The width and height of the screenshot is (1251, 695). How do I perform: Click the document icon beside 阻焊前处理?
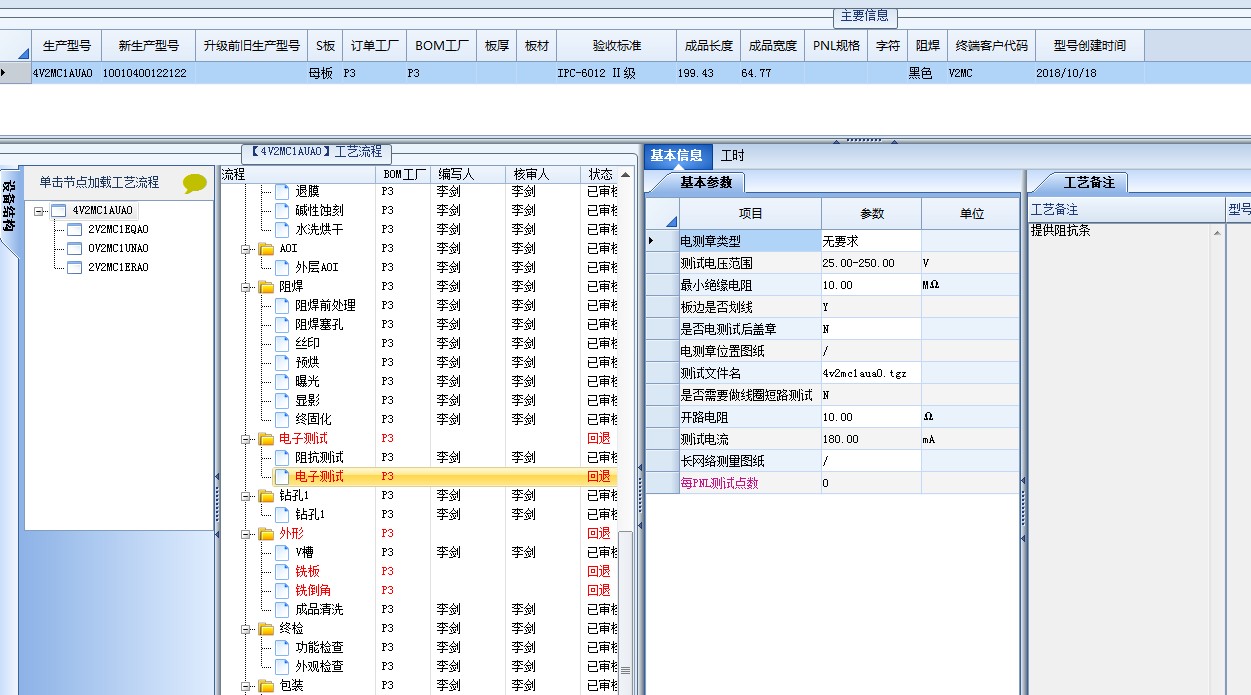(282, 305)
